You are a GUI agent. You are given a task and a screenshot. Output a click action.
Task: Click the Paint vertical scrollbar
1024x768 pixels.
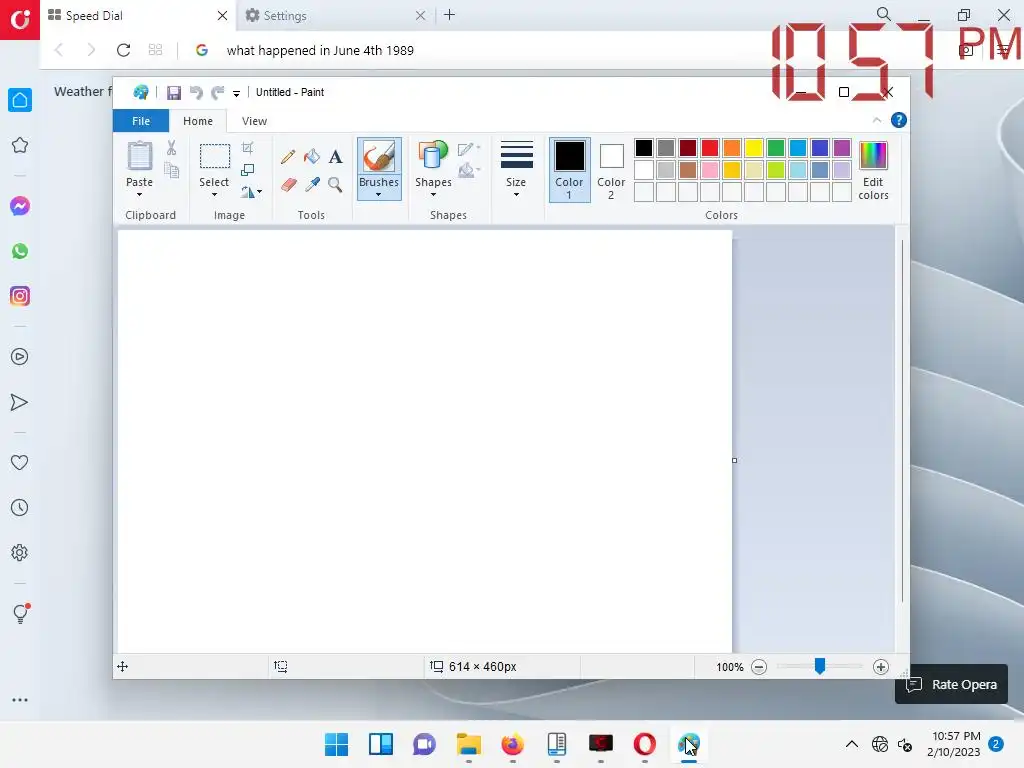(x=902, y=421)
